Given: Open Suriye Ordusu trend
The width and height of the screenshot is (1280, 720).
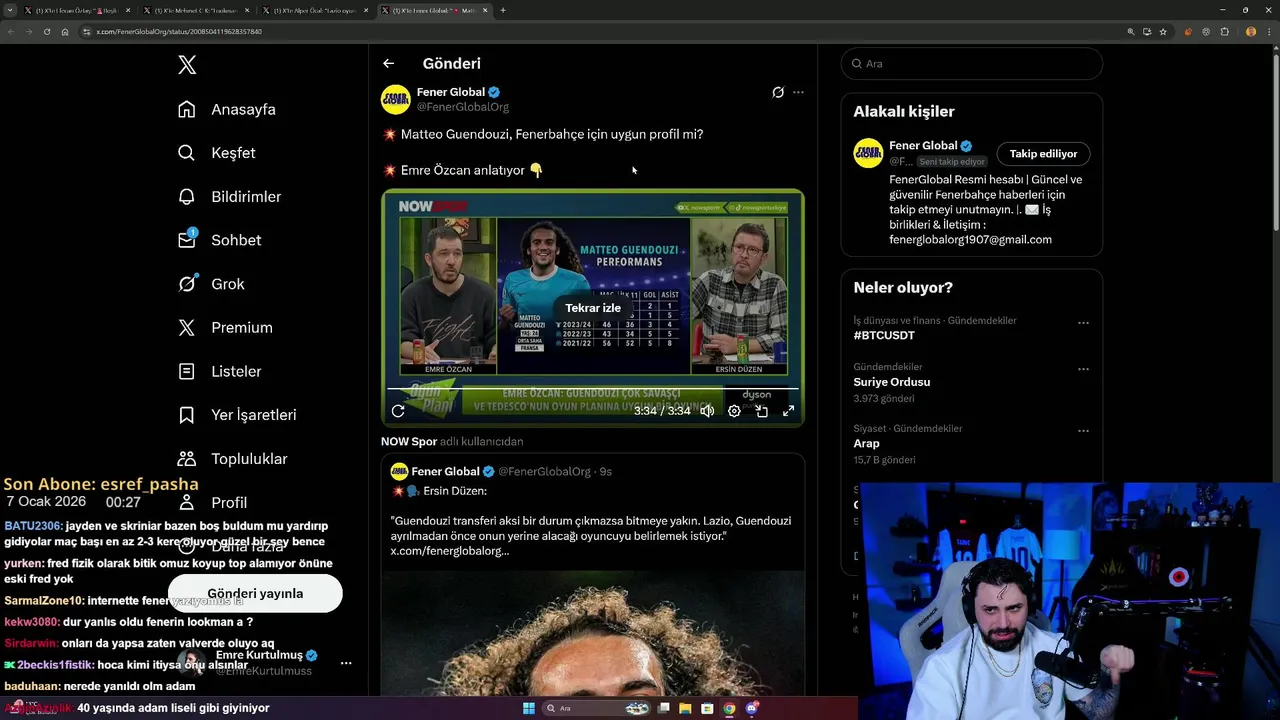Looking at the screenshot, I should [892, 382].
